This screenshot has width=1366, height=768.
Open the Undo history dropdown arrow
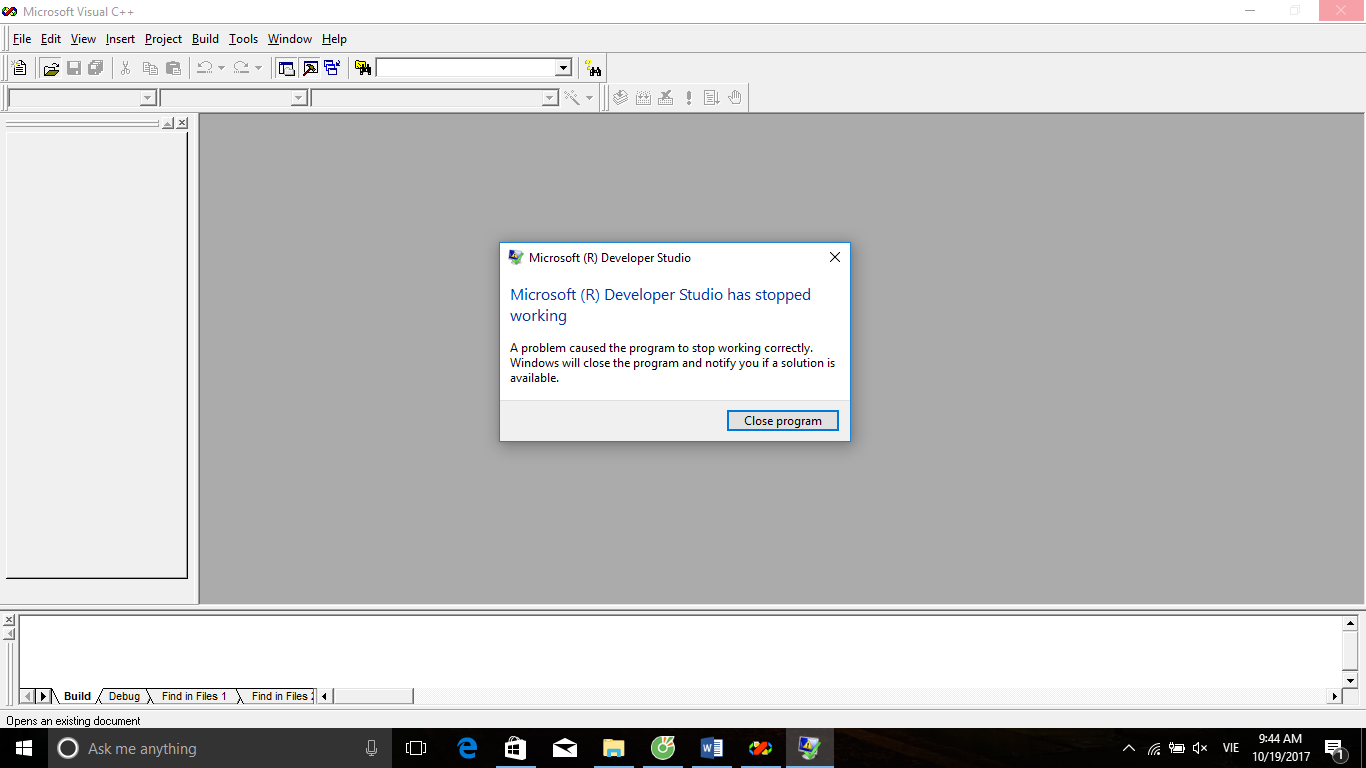click(x=221, y=68)
